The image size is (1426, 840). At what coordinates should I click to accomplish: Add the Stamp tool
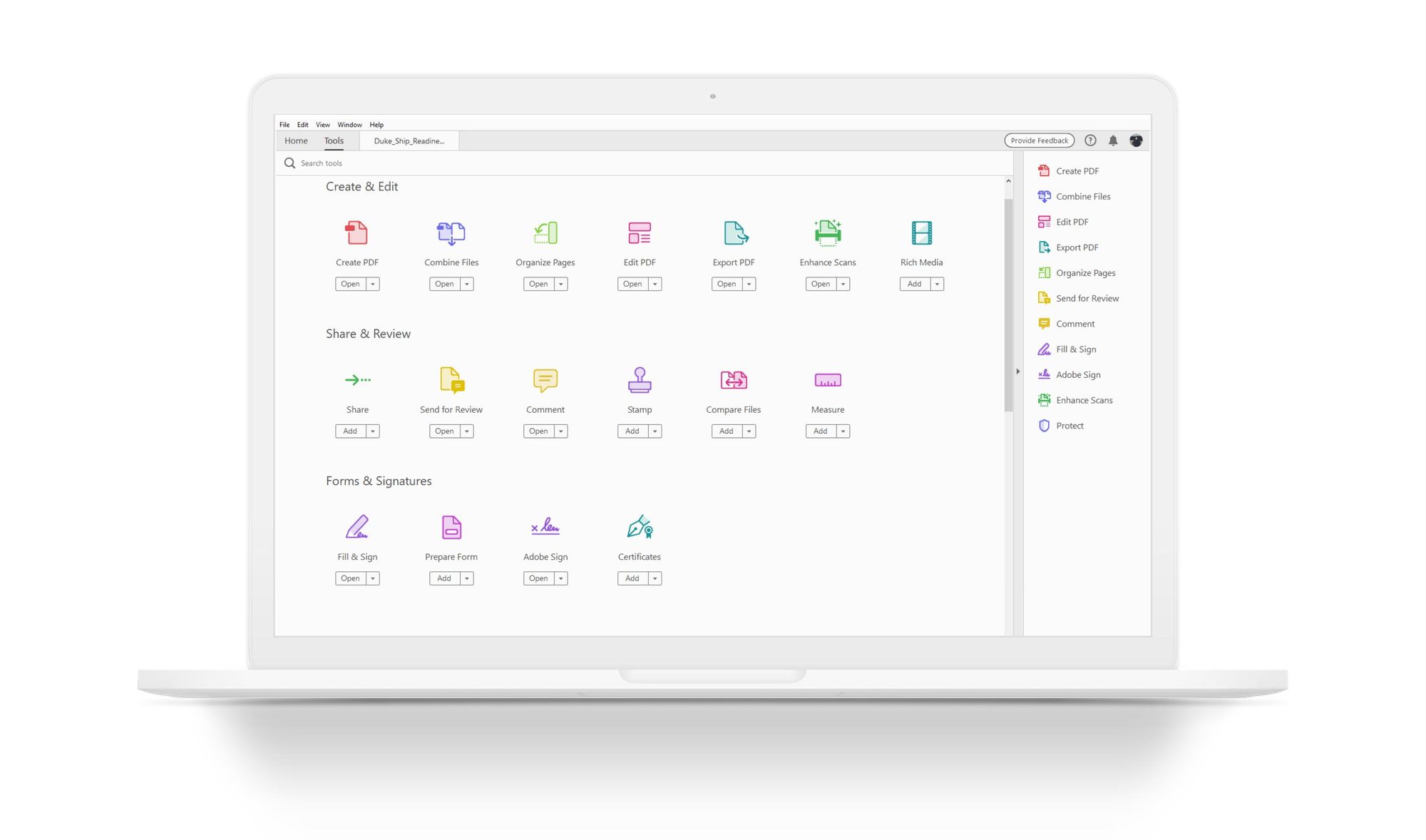(631, 430)
